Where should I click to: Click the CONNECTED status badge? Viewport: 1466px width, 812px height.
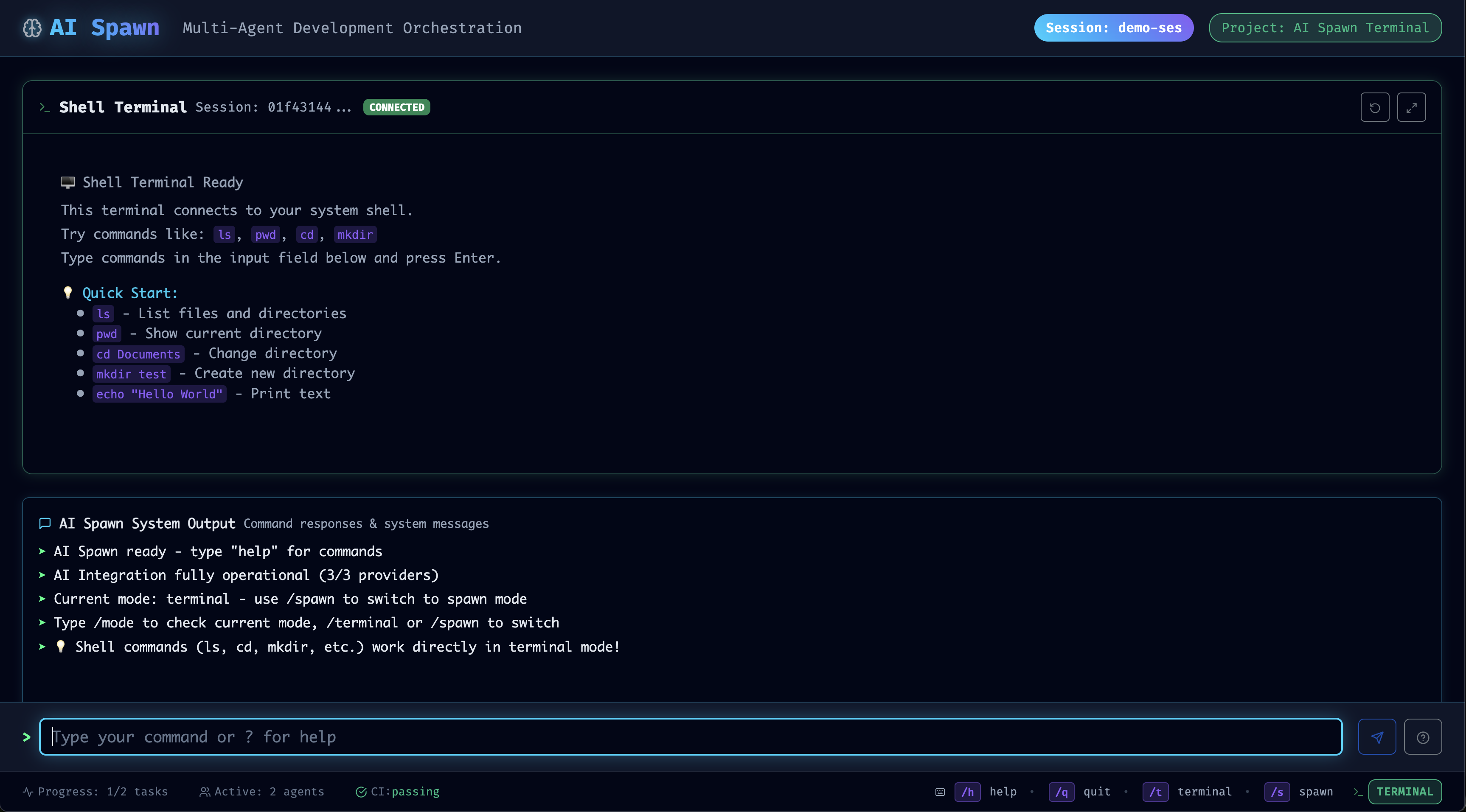[396, 107]
